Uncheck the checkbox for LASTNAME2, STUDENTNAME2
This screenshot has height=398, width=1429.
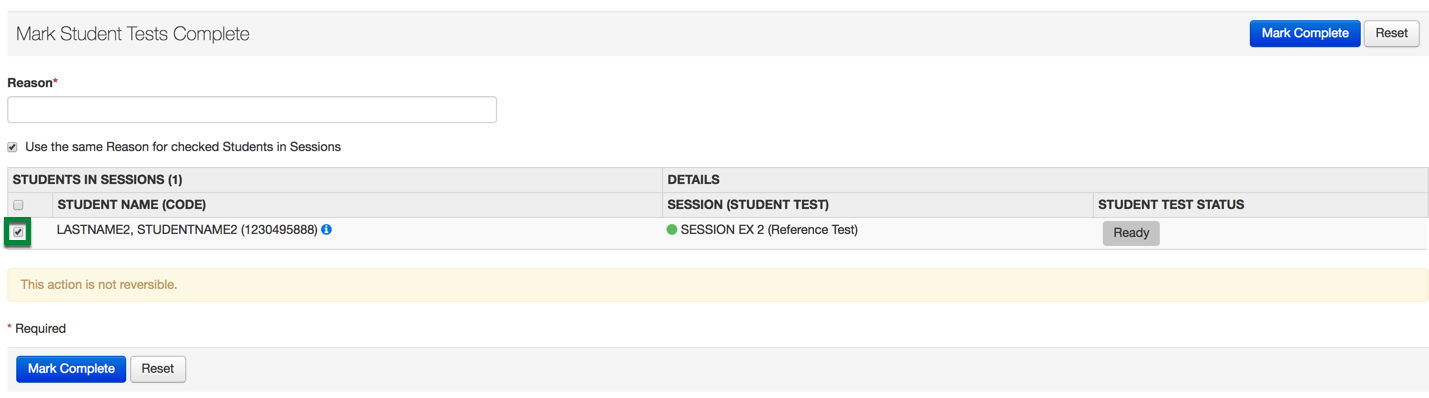(x=18, y=232)
